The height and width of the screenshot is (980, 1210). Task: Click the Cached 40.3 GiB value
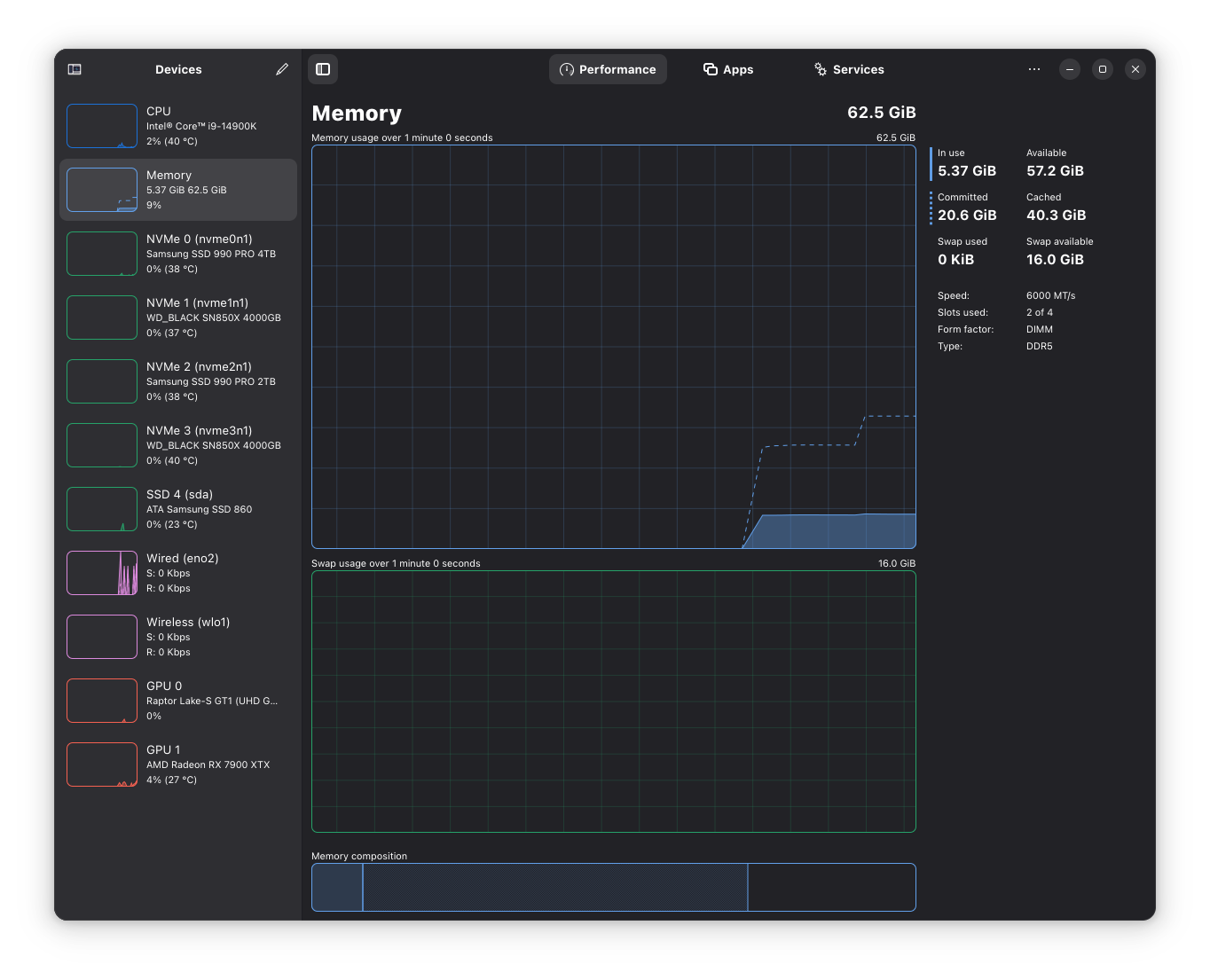coord(1056,216)
